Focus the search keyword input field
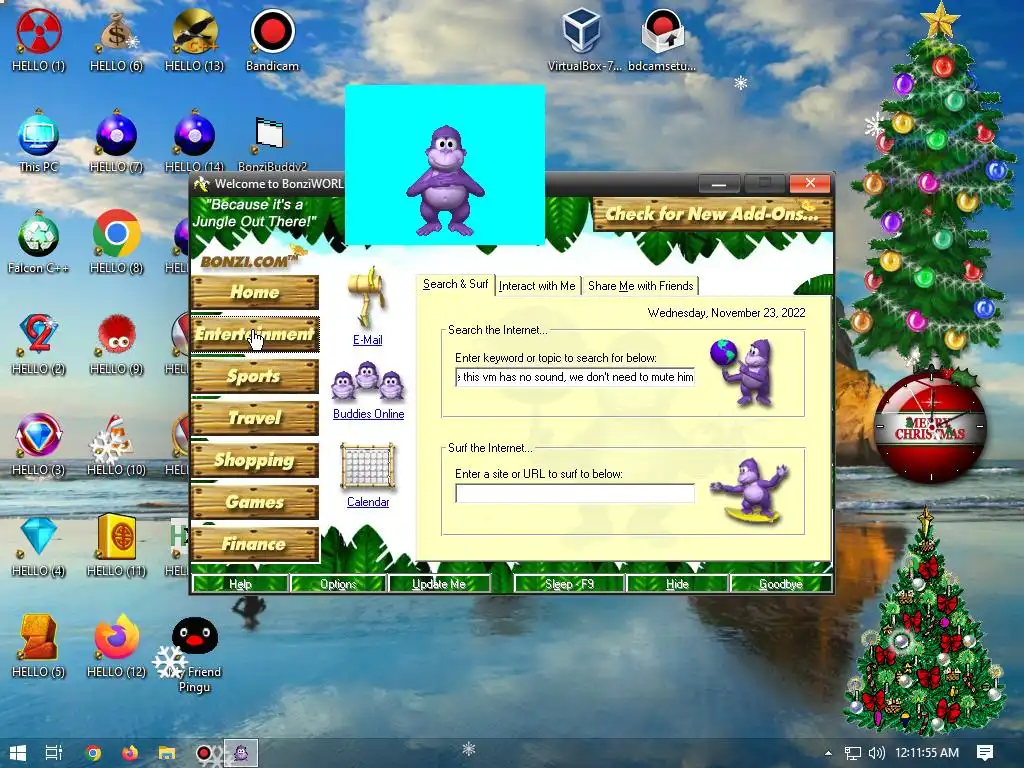The height and width of the screenshot is (768, 1024). coord(575,377)
